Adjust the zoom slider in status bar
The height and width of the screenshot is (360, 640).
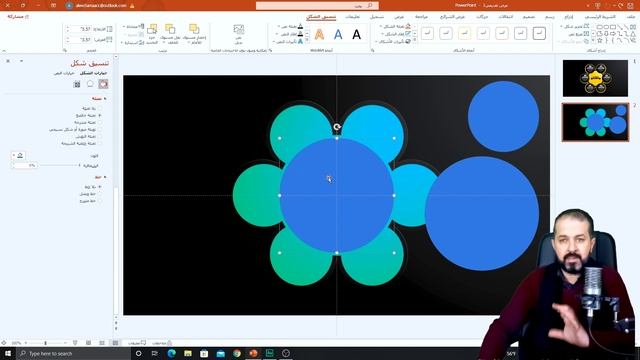(45, 343)
